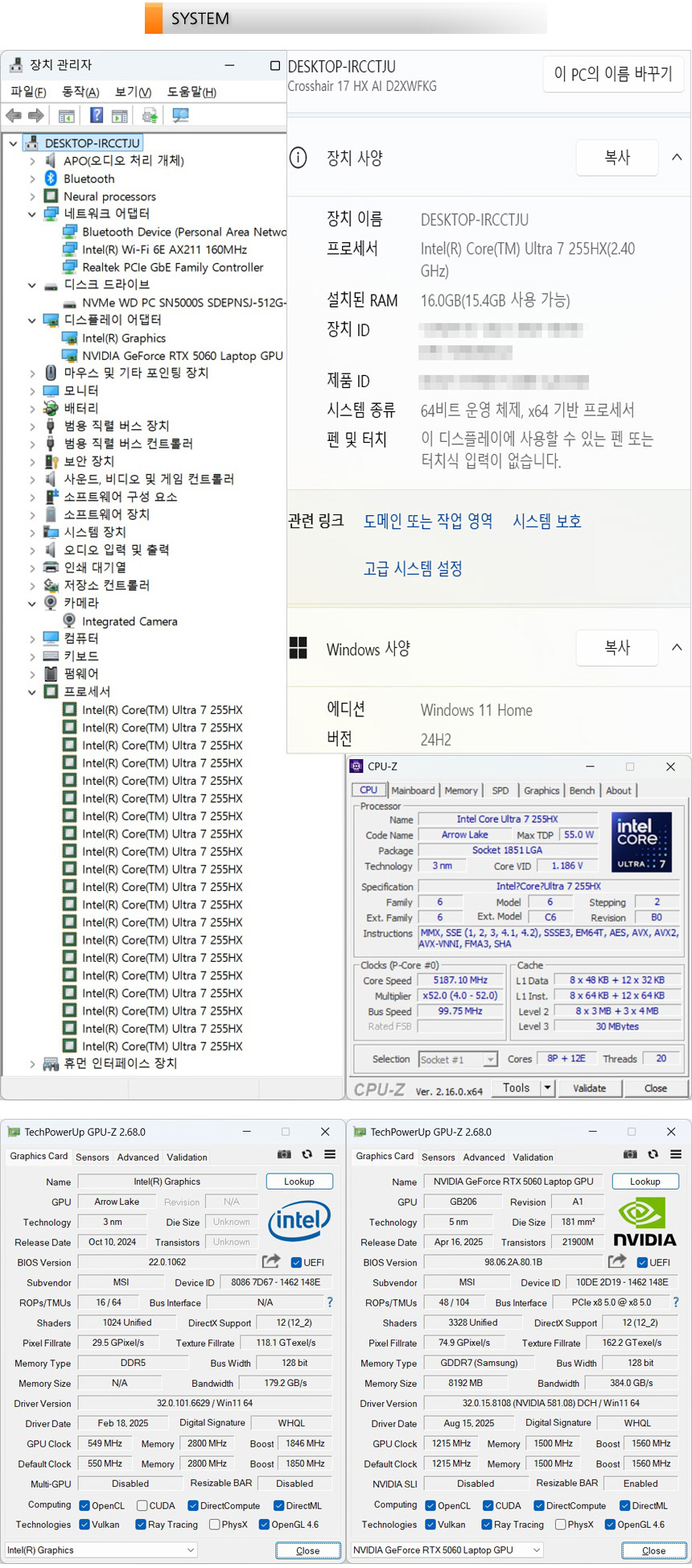
Task: Open hamburger menu in NVIDIA GPU-Z window
Action: [676, 1154]
